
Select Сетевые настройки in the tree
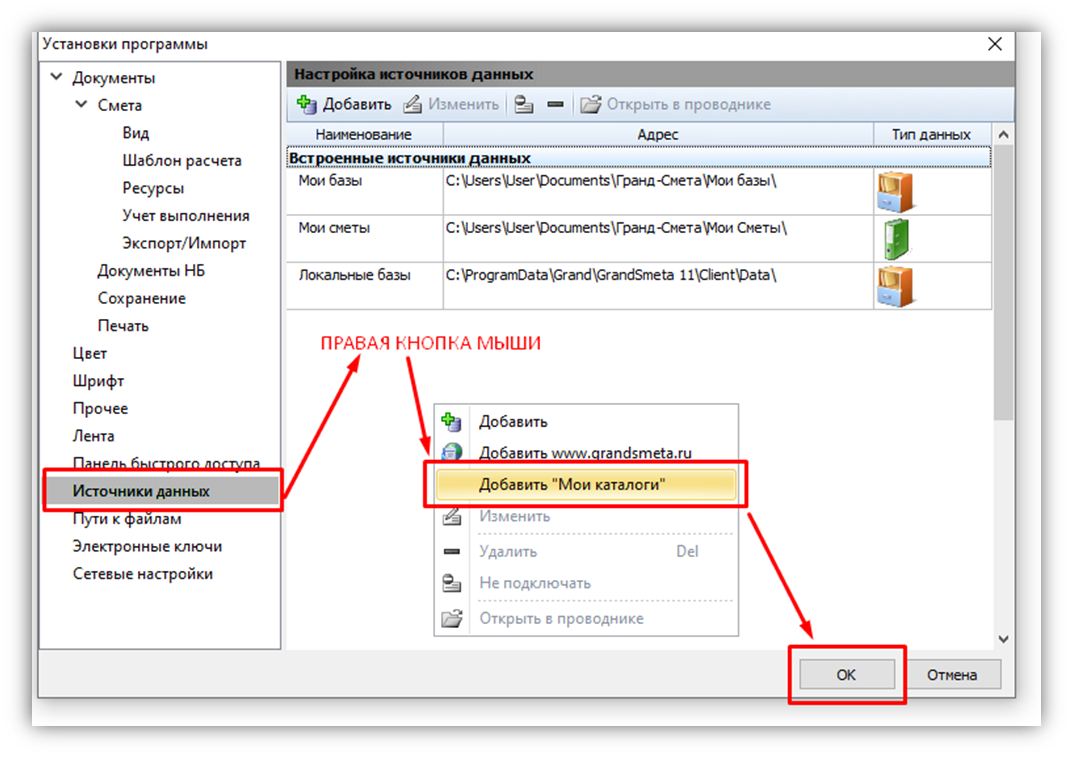point(143,574)
